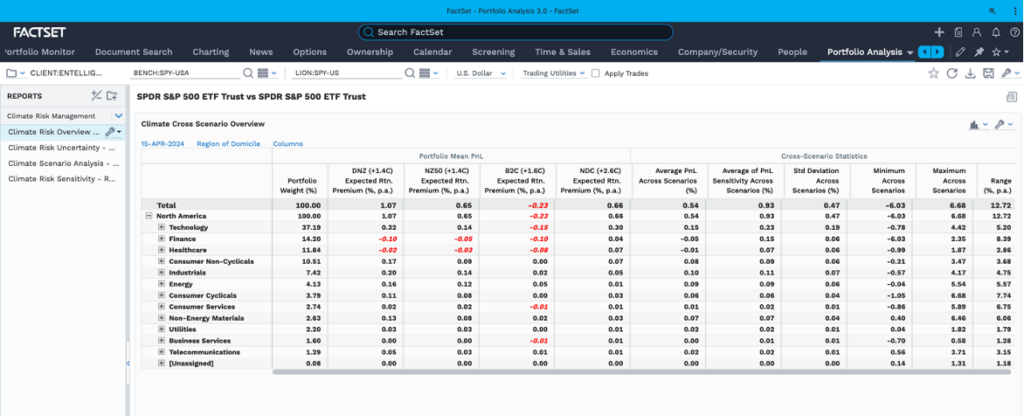Open list icon dropdown after LION:SPY-US

pyautogui.click(x=428, y=73)
